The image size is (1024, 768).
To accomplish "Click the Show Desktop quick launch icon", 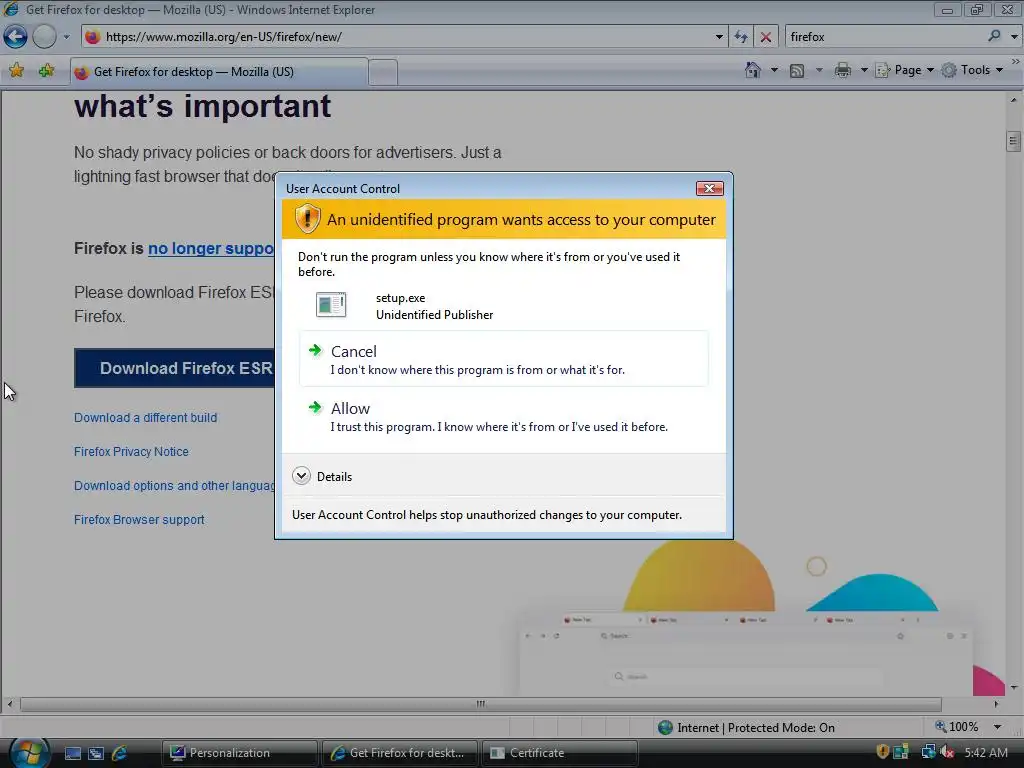I will pos(72,753).
